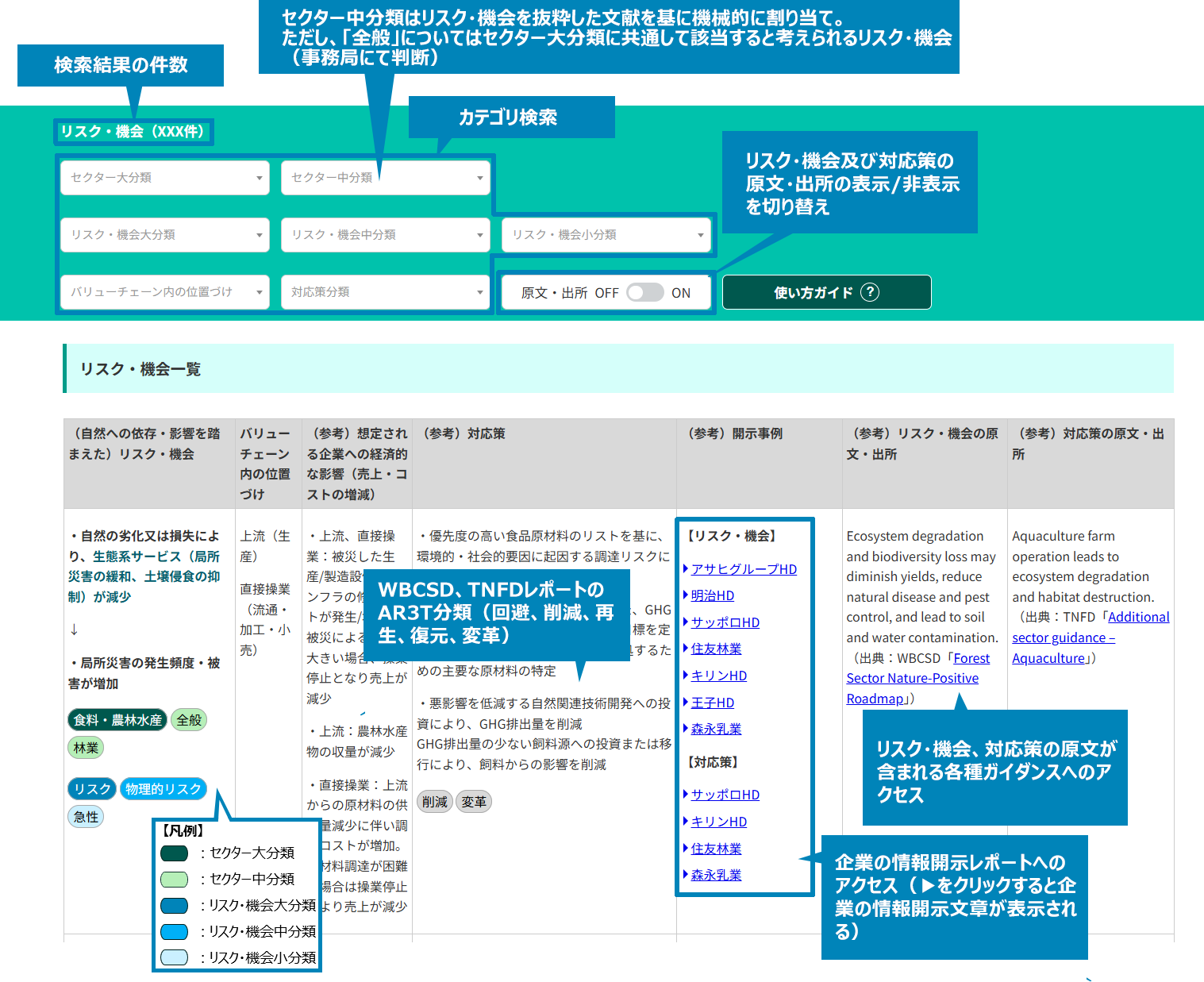Click the 使い方ガイド button
This screenshot has height=982, width=1204.
[825, 292]
